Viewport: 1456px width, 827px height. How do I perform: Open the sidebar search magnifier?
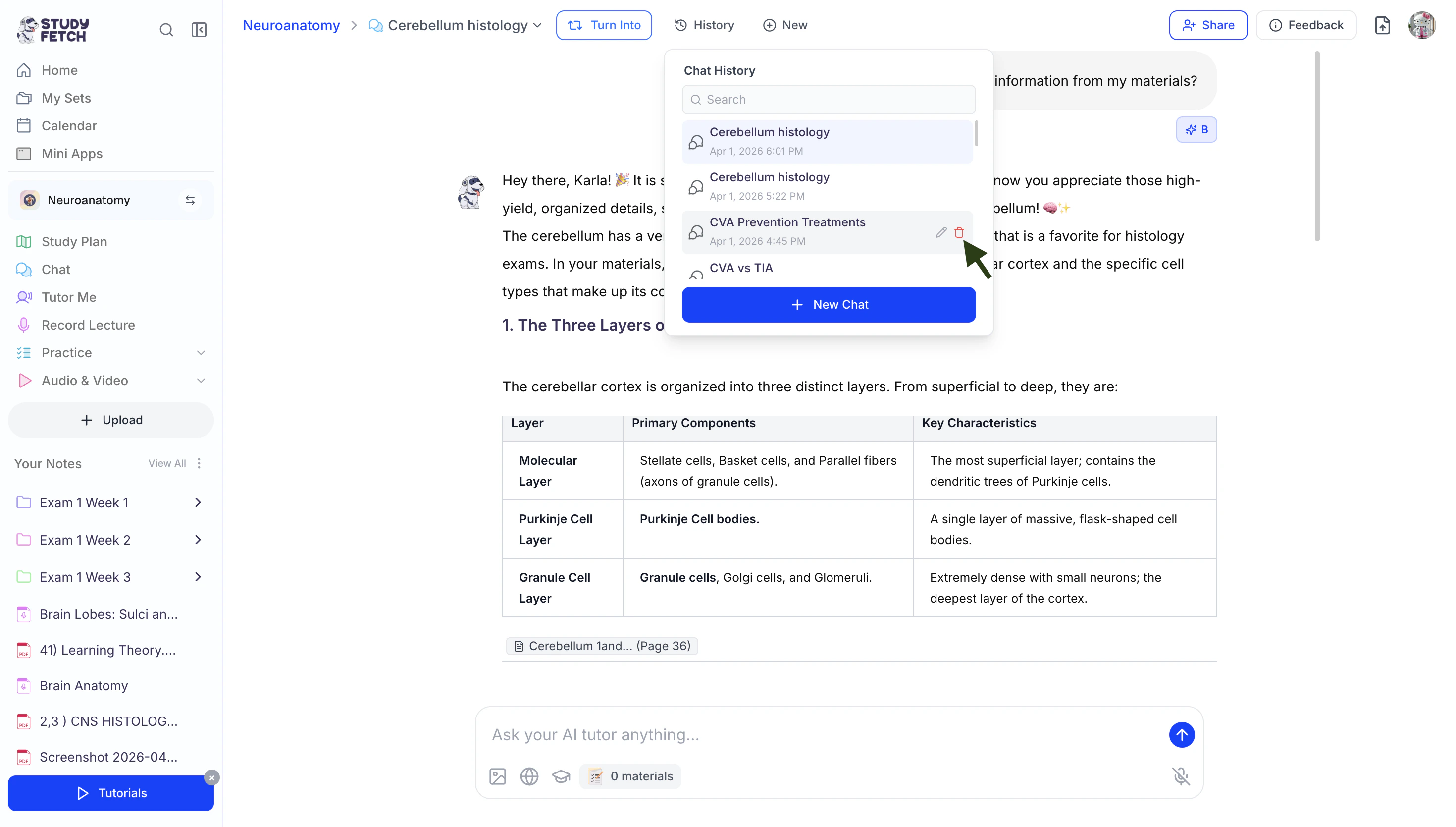pos(166,30)
